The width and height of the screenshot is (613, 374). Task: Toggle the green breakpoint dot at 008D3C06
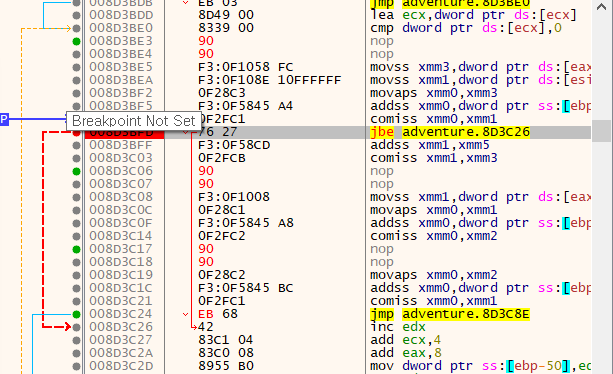tap(76, 171)
